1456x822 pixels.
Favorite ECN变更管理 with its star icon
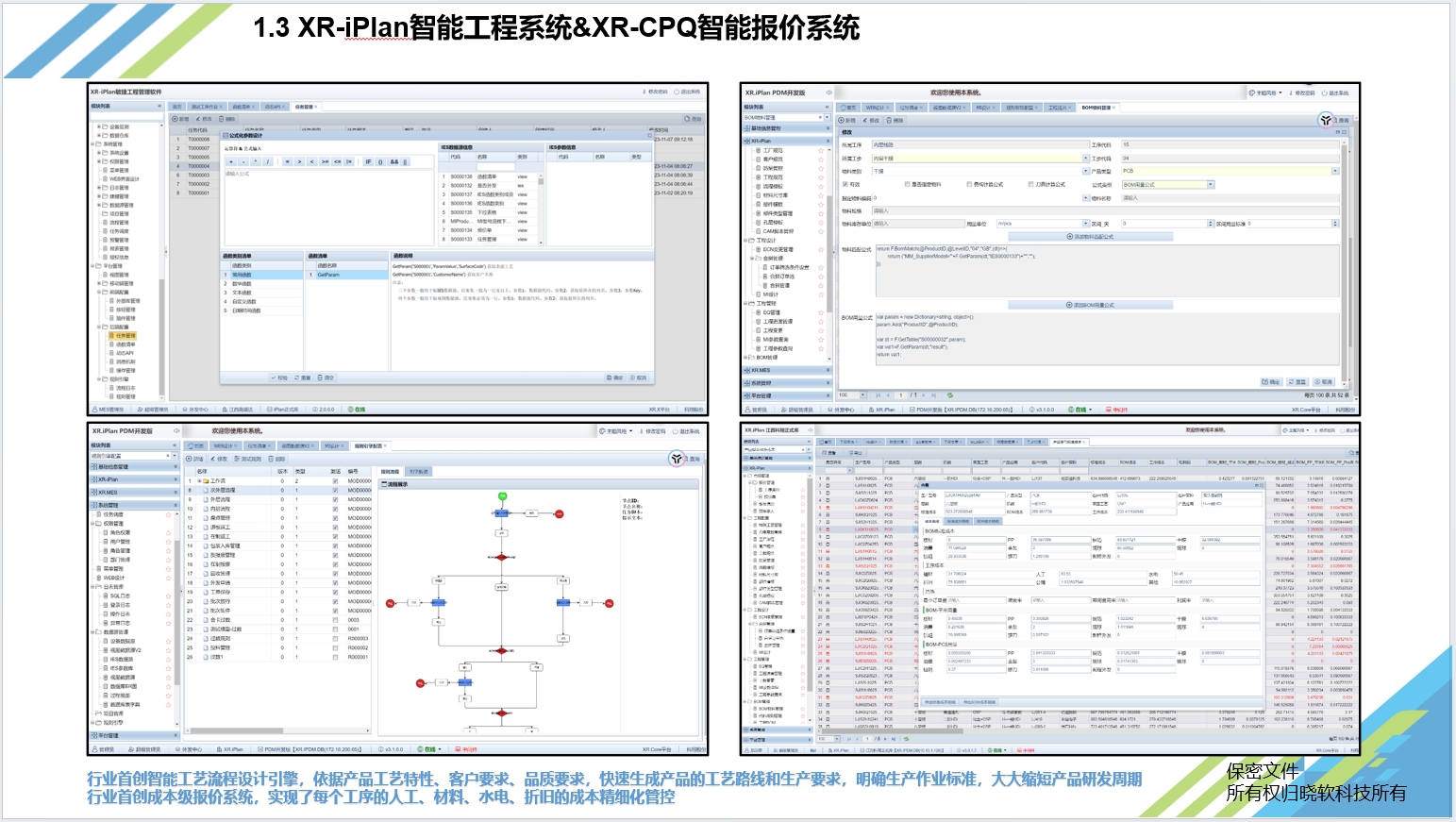point(821,249)
